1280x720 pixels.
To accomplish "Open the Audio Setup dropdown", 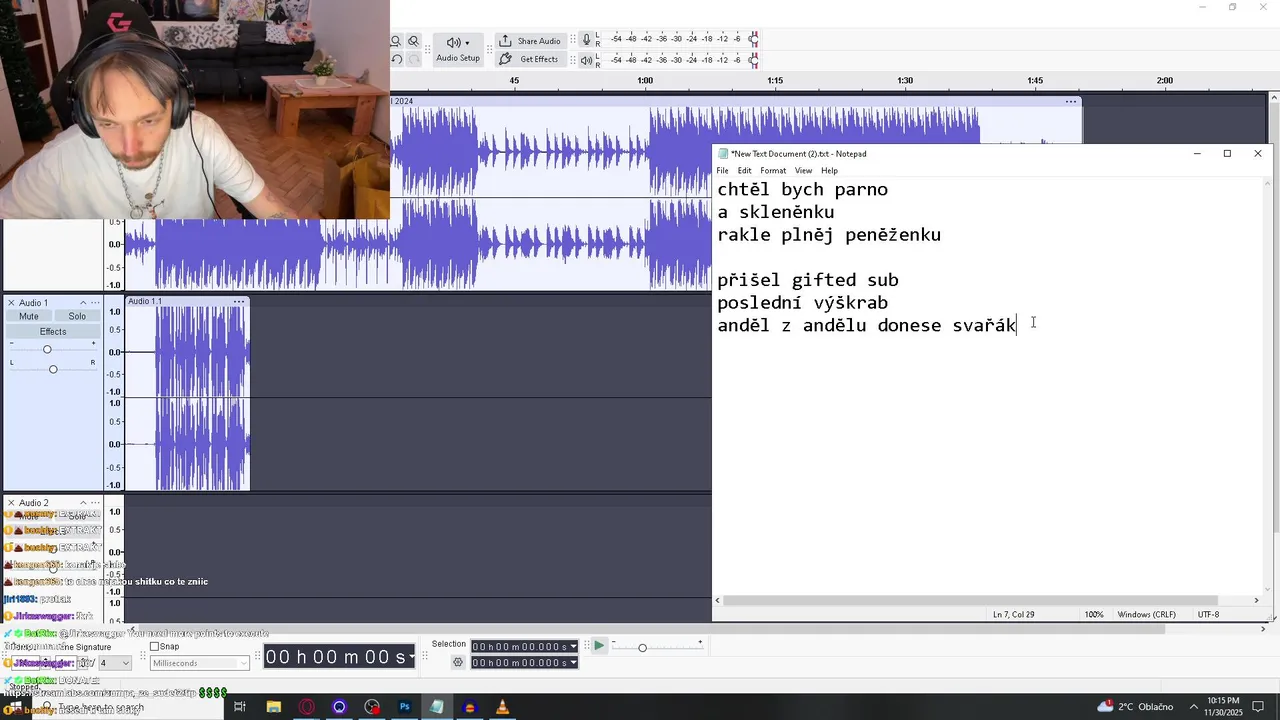I will tap(458, 50).
